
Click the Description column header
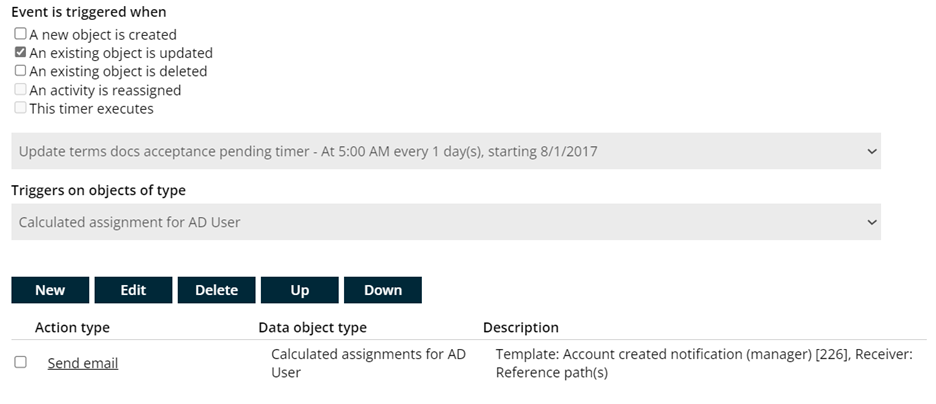click(x=521, y=328)
